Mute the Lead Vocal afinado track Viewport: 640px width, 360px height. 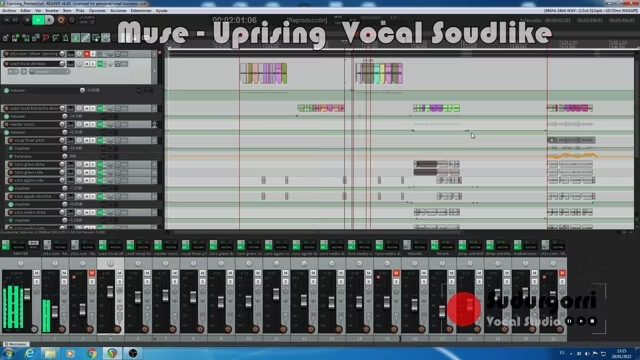click(x=87, y=64)
